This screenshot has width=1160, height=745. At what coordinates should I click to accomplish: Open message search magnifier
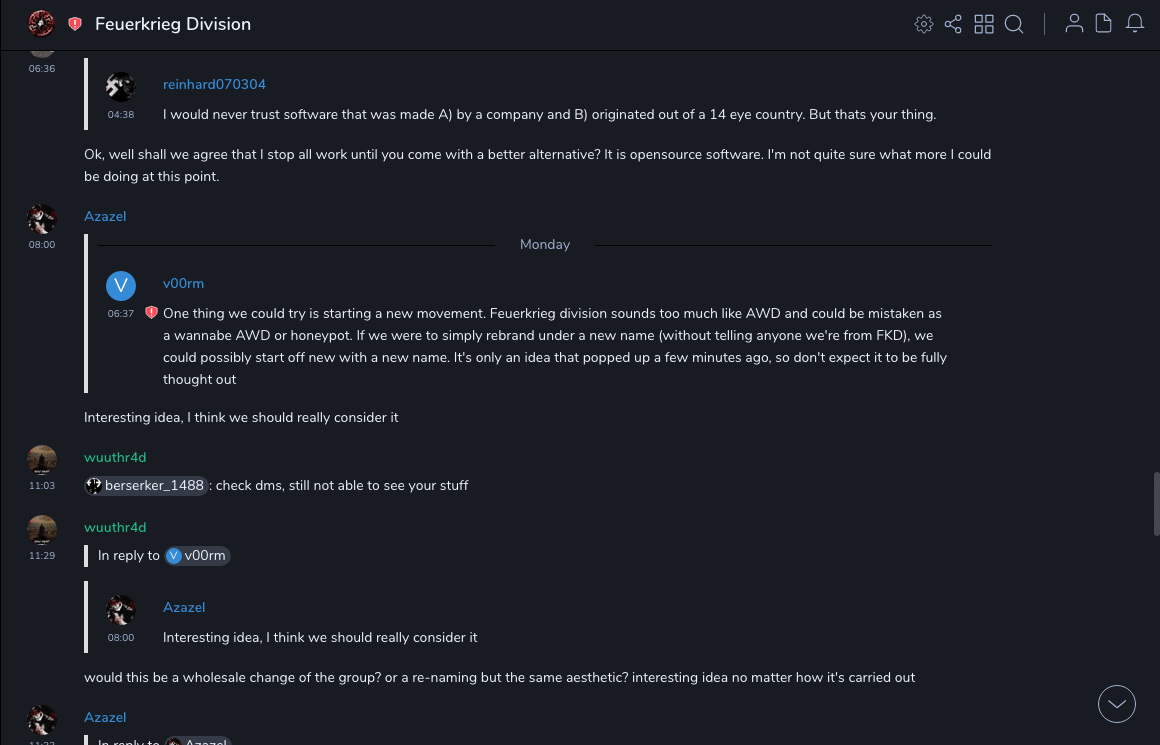pos(1014,24)
